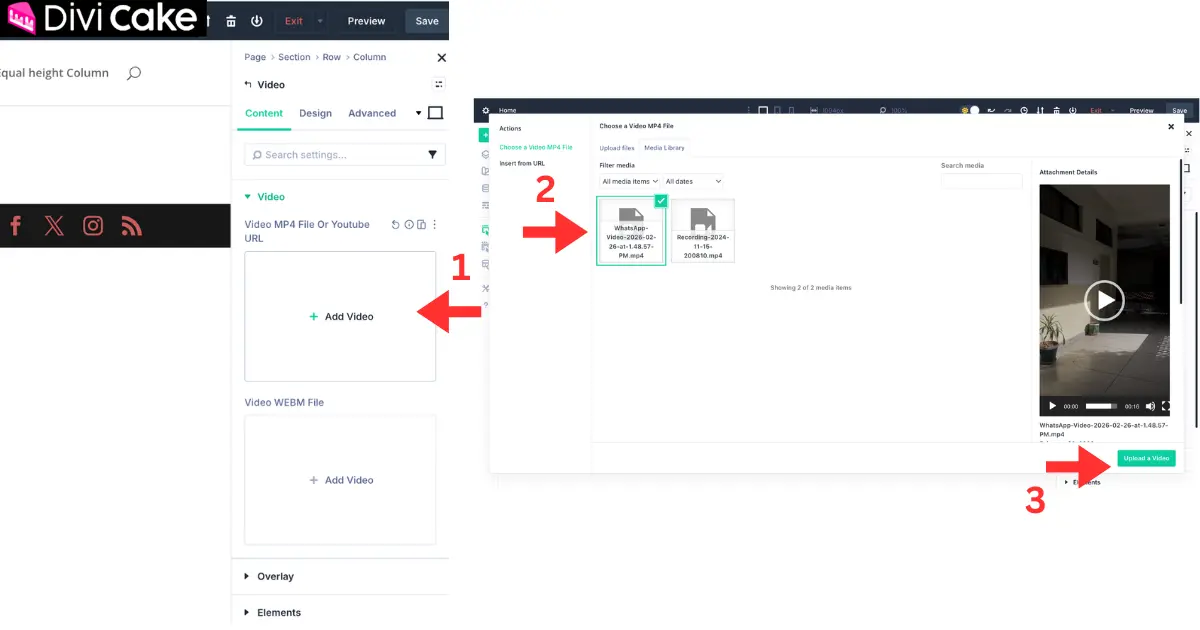Select the Recording-2024-11-16 mp4 thumbnail

click(703, 231)
